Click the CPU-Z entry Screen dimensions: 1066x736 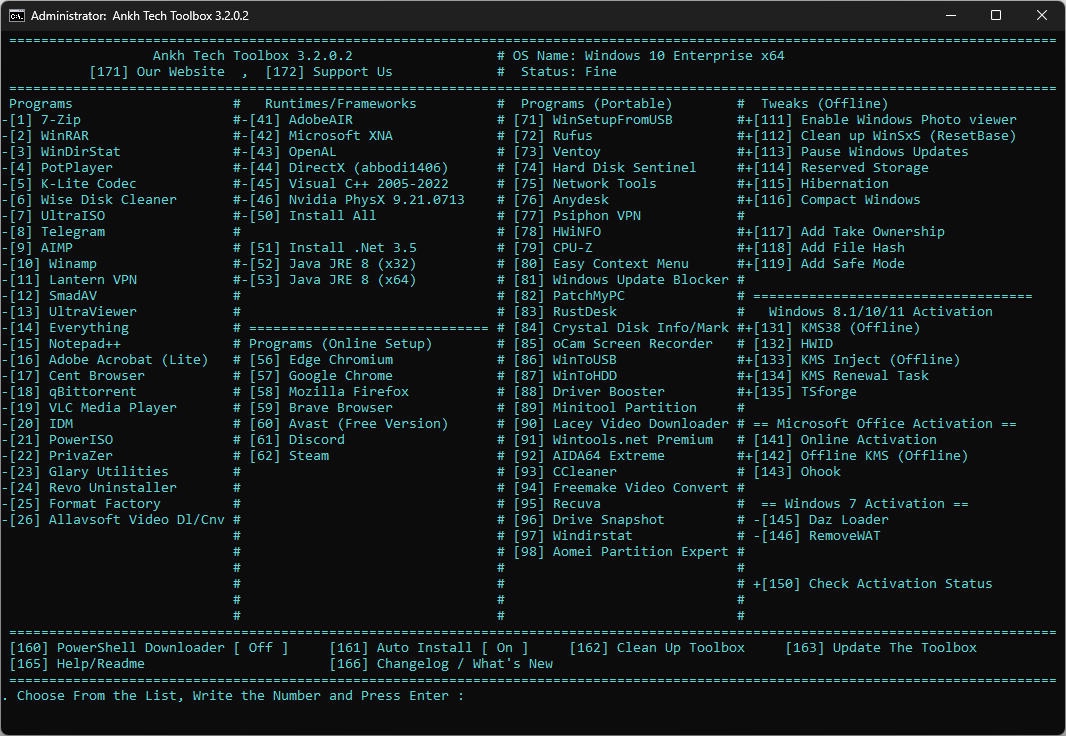[x=553, y=248]
